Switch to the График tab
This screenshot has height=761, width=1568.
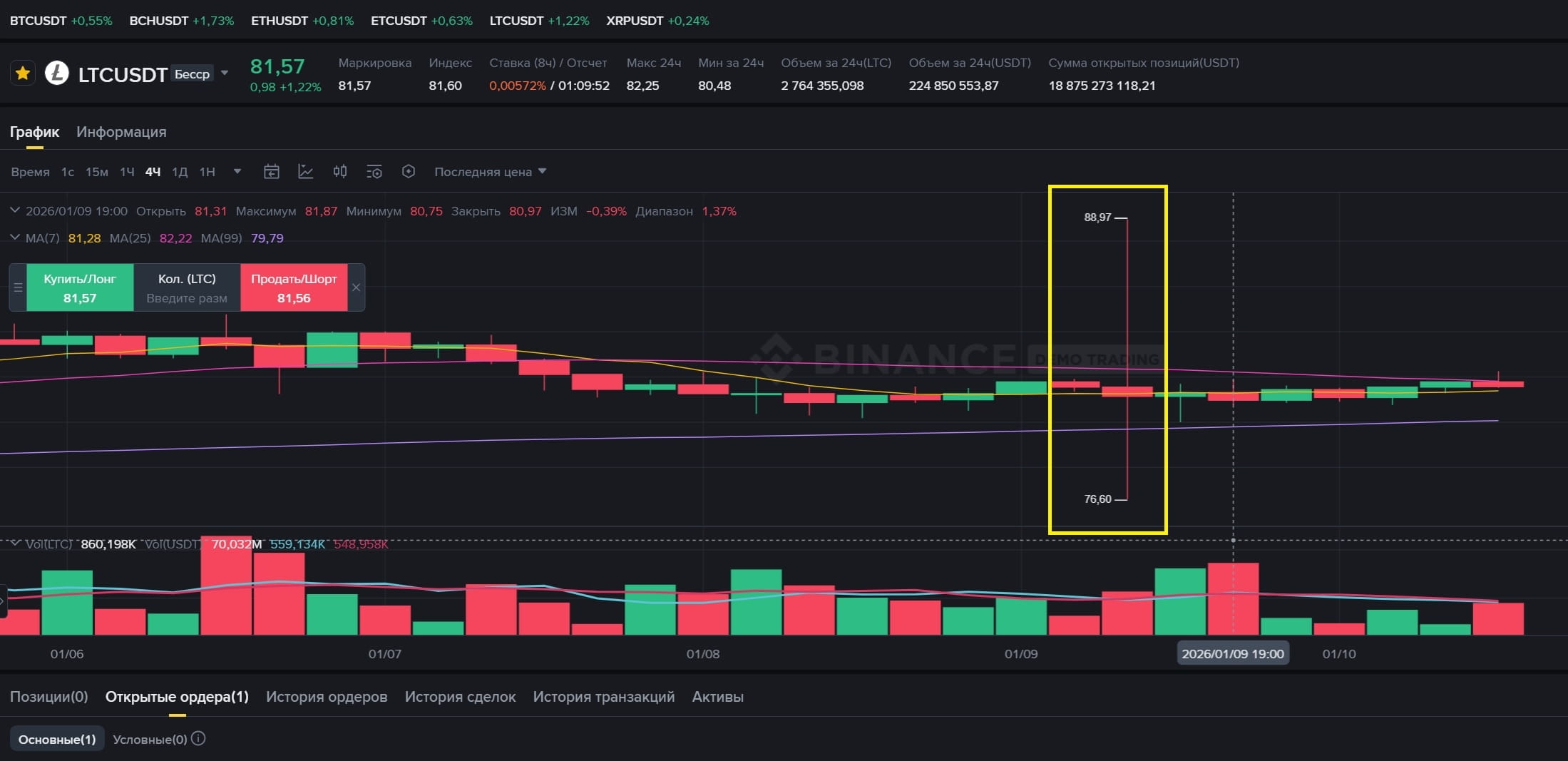coord(34,132)
